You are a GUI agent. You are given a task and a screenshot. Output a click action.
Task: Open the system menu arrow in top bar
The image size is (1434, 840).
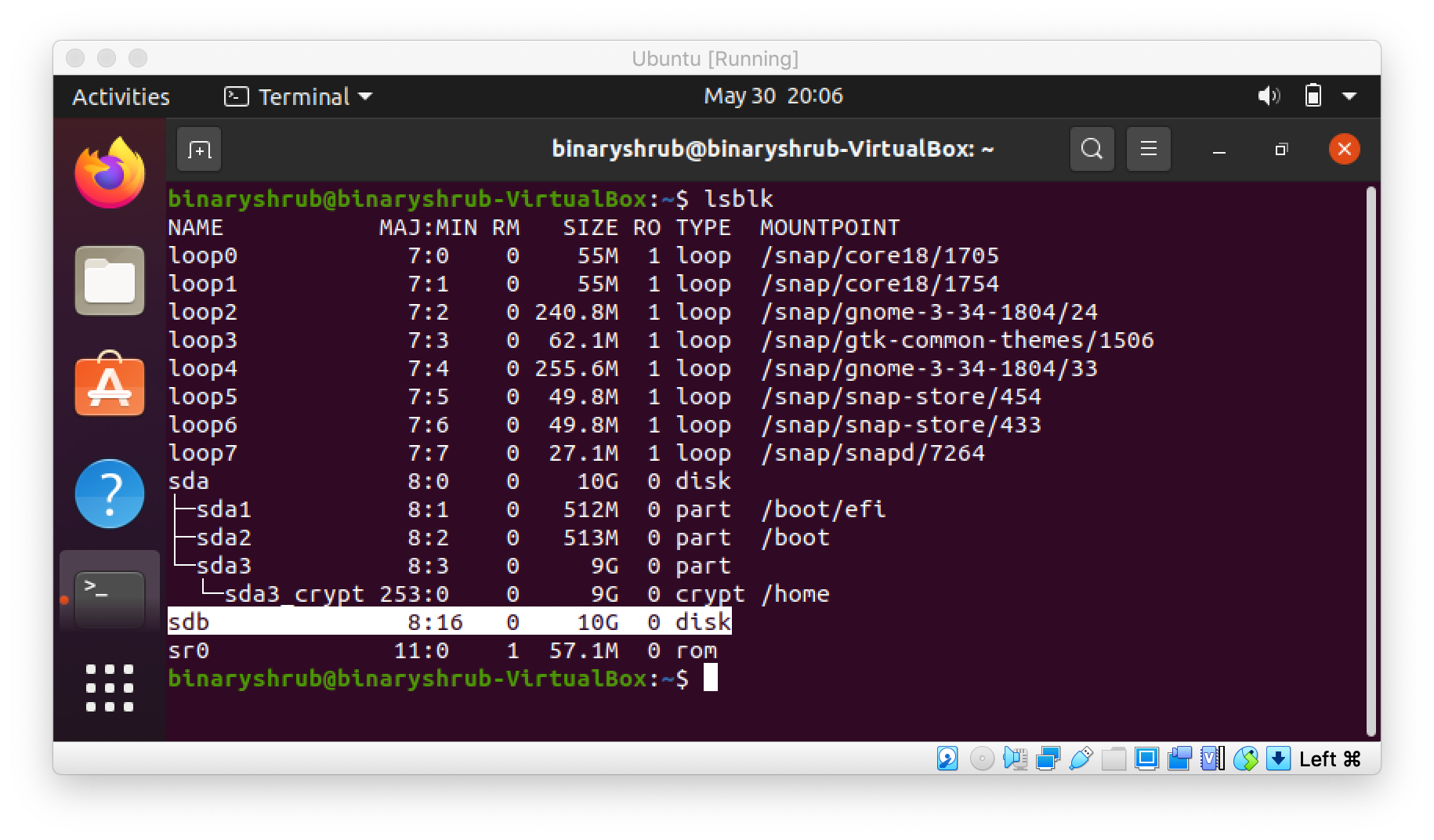tap(1349, 96)
